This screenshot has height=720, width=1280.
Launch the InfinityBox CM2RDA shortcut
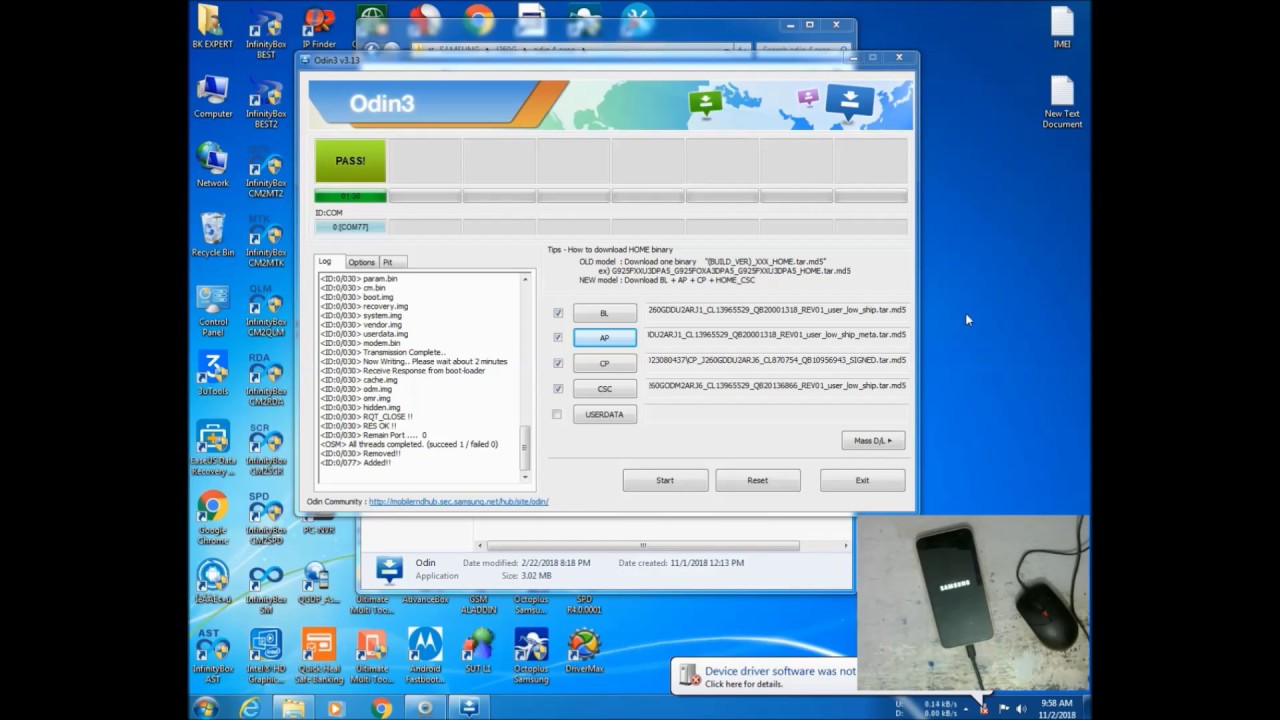(x=266, y=380)
